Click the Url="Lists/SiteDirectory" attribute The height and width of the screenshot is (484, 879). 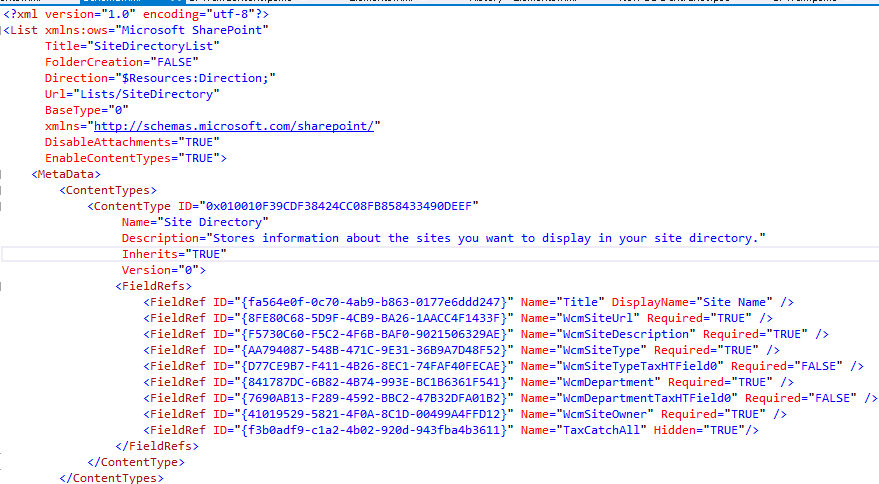coord(132,94)
